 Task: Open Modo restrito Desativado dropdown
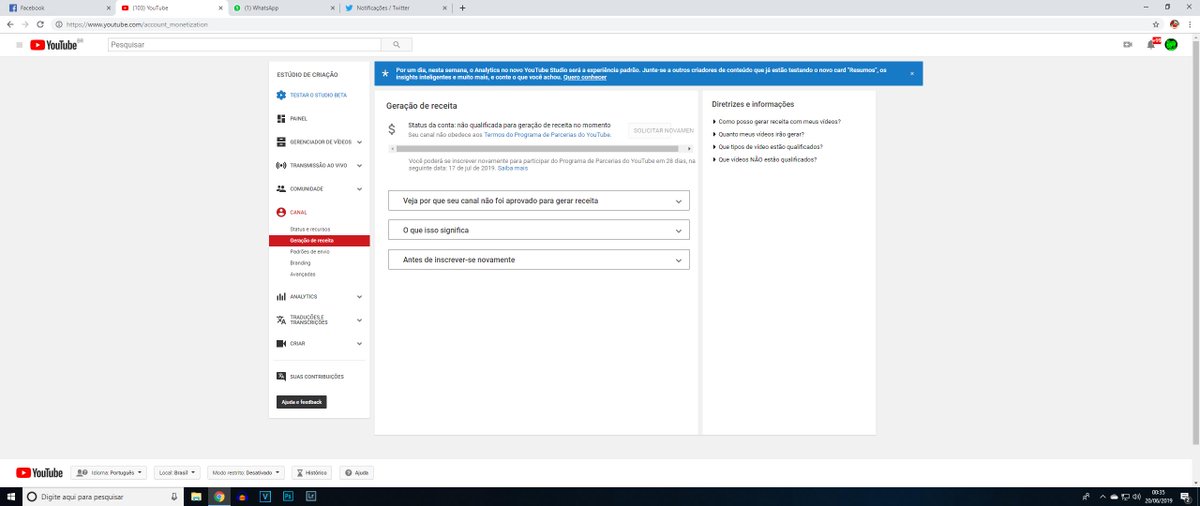click(x=246, y=472)
